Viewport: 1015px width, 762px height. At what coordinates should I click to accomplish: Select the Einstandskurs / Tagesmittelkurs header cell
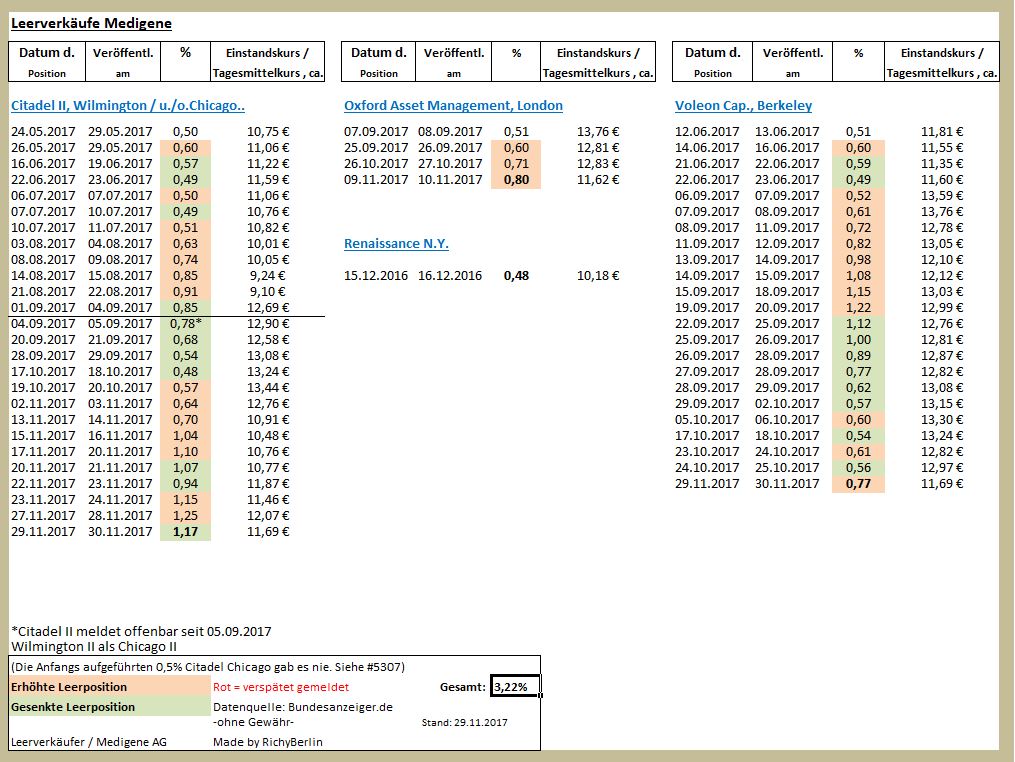(x=265, y=61)
